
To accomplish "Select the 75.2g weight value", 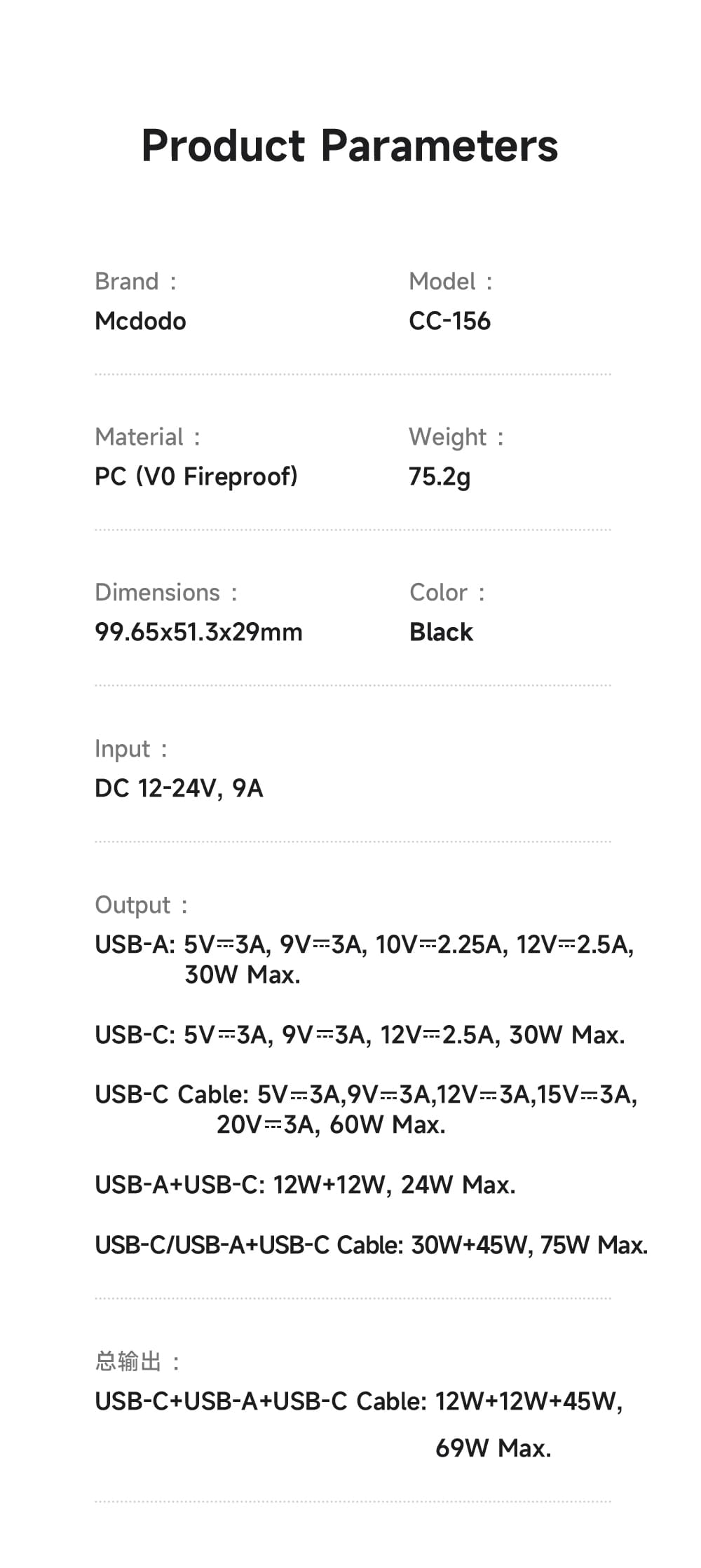I will click(440, 476).
